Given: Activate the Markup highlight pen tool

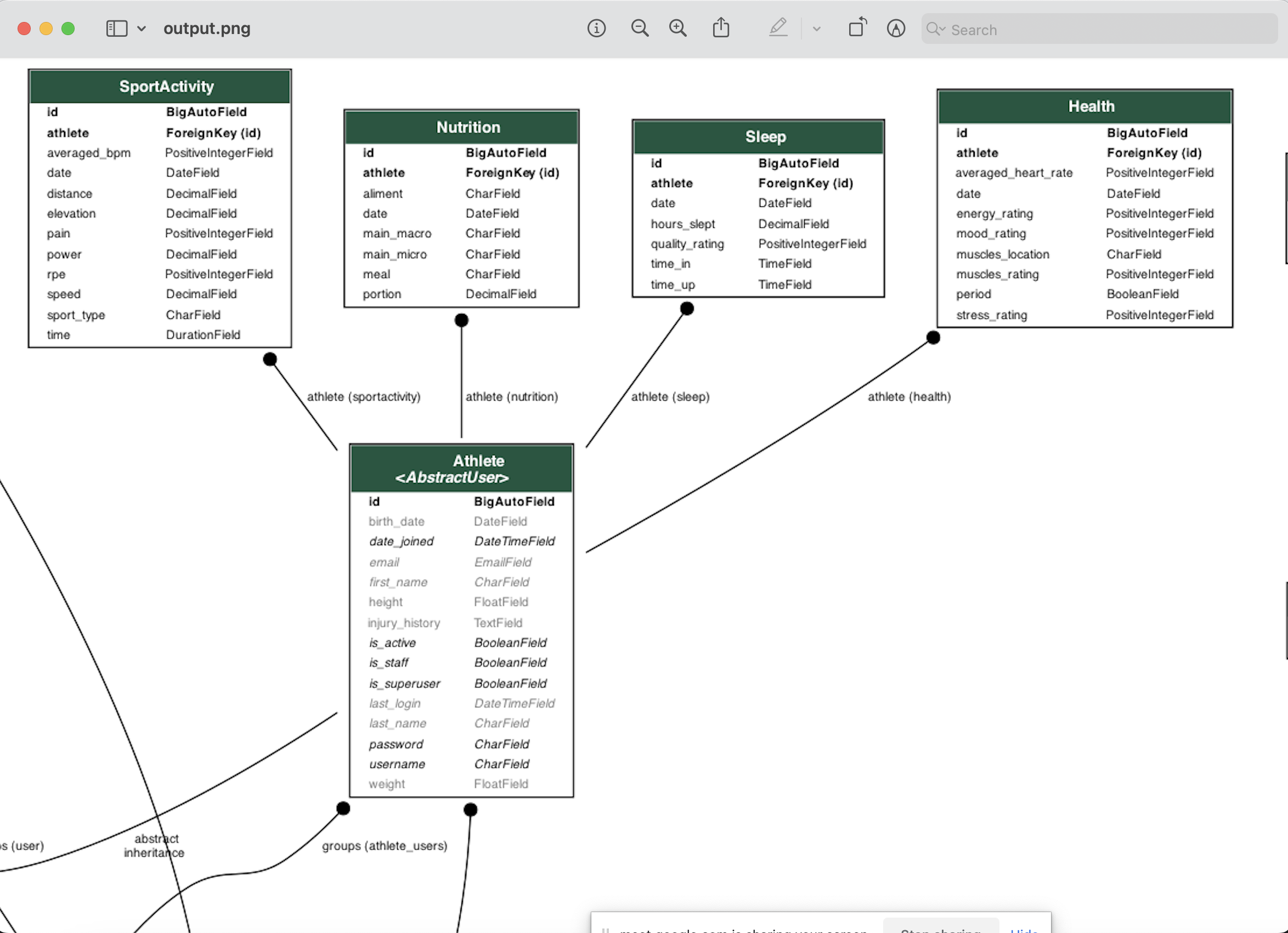Looking at the screenshot, I should [778, 28].
